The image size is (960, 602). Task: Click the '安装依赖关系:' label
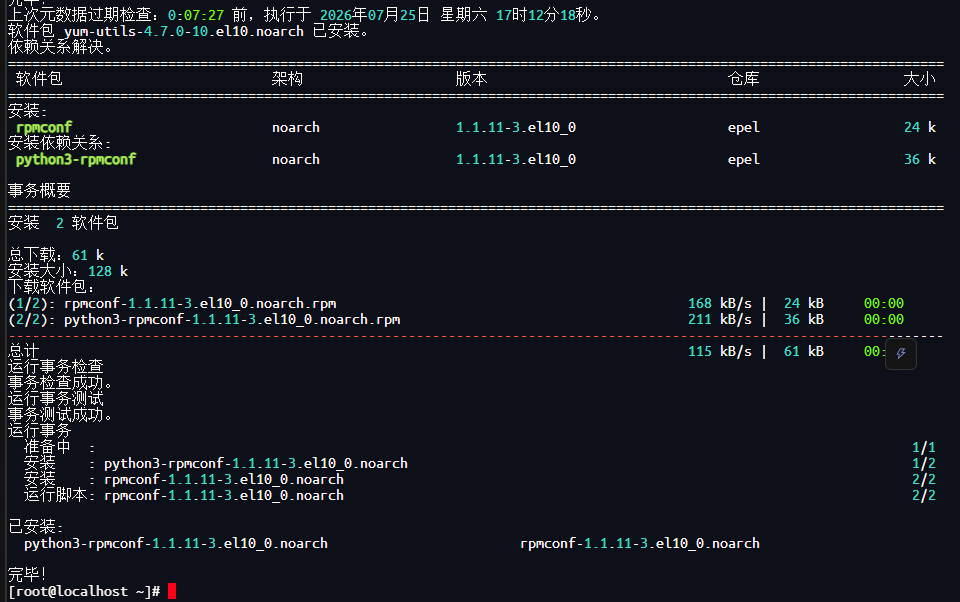[x=60, y=143]
